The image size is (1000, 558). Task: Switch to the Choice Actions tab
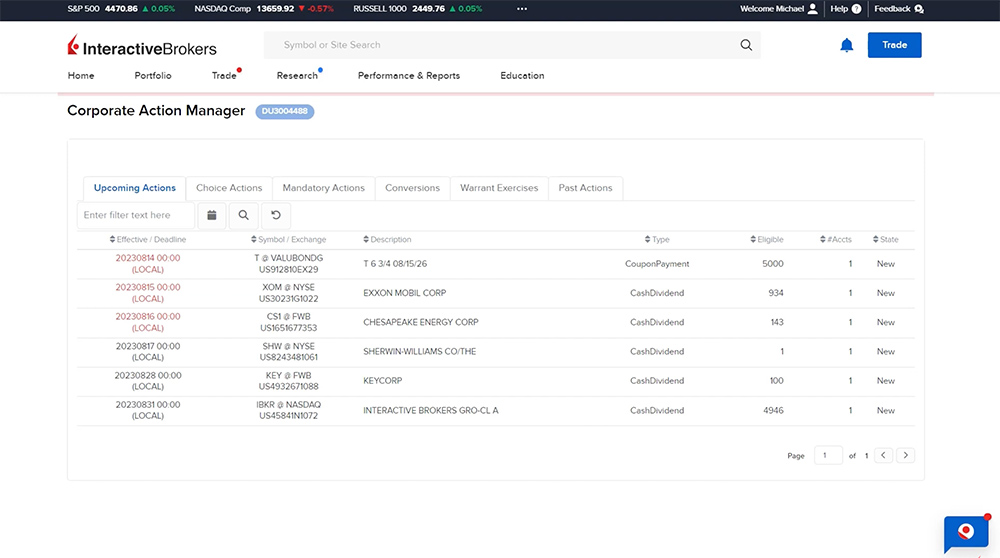click(x=229, y=188)
